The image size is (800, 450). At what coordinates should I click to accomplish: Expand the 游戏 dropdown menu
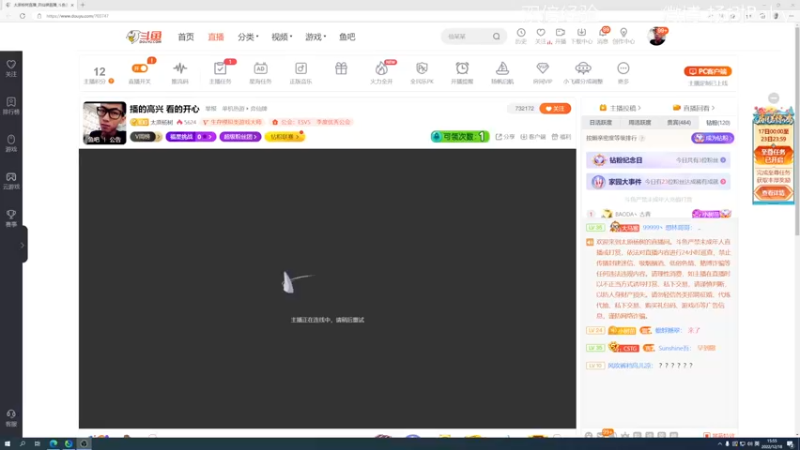click(315, 37)
